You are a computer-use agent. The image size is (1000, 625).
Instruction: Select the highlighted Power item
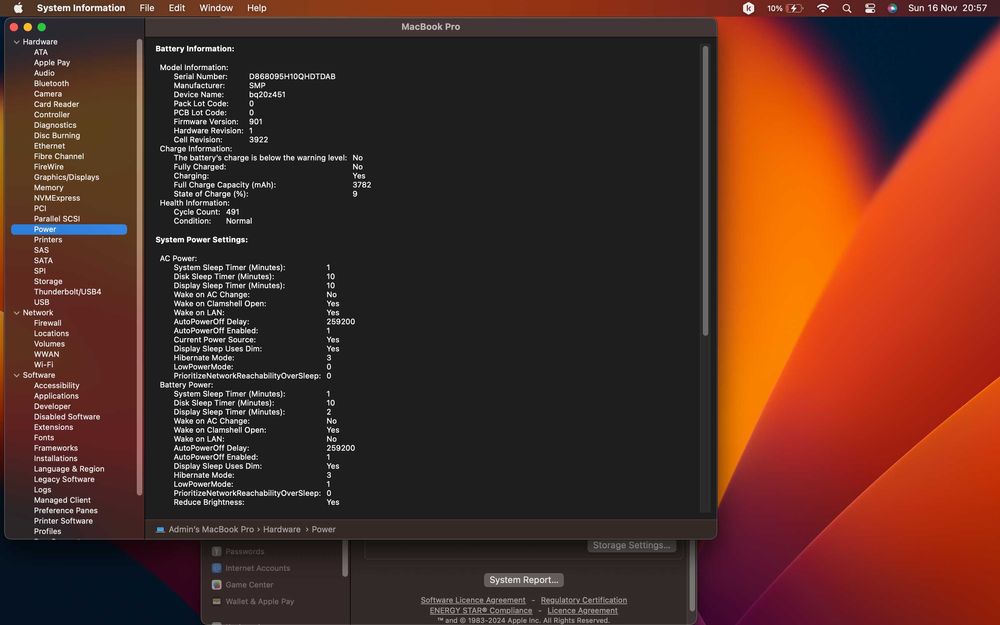tap(69, 230)
